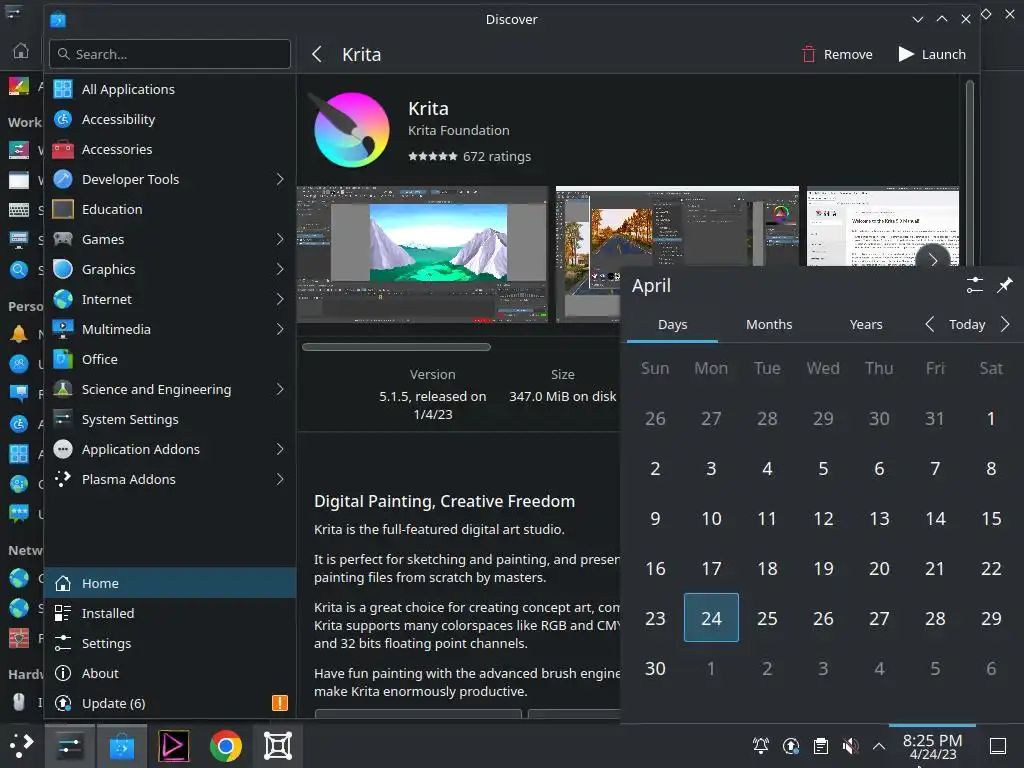Image resolution: width=1024 pixels, height=768 pixels.
Task: Go to the Home page in Discover
Action: [170, 583]
